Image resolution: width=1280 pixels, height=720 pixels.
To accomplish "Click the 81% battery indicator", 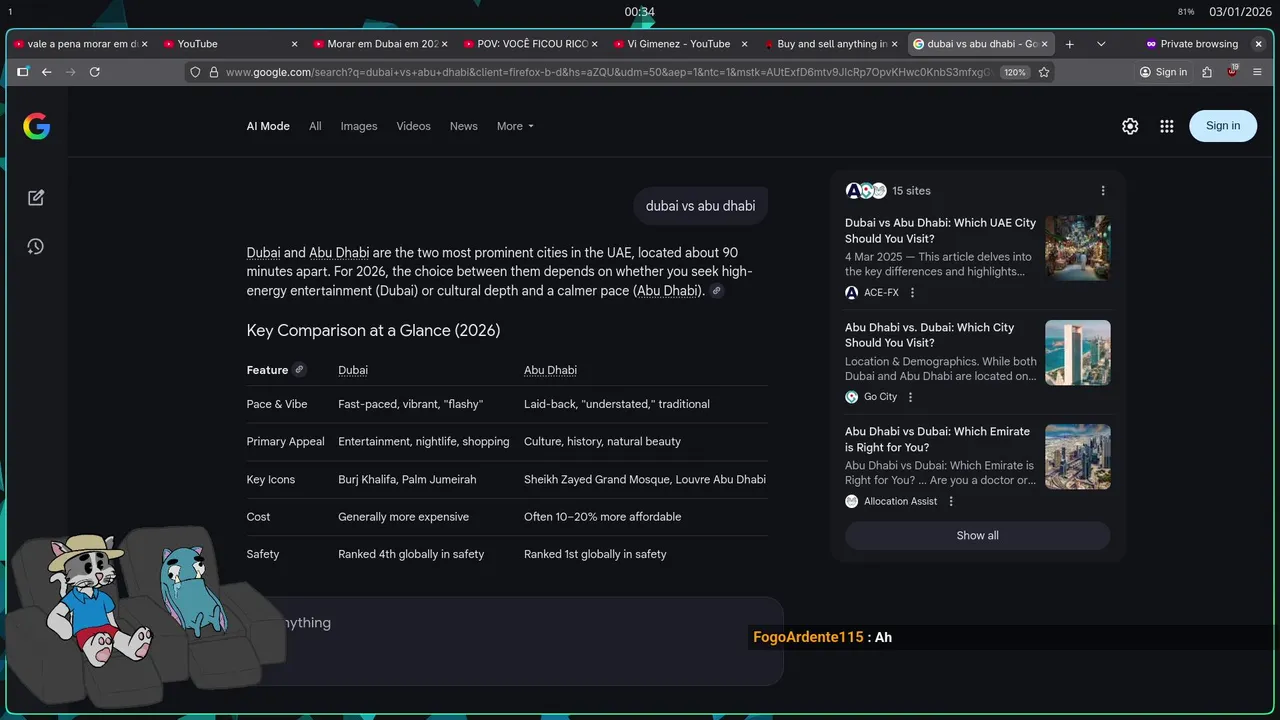I will coord(1186,12).
